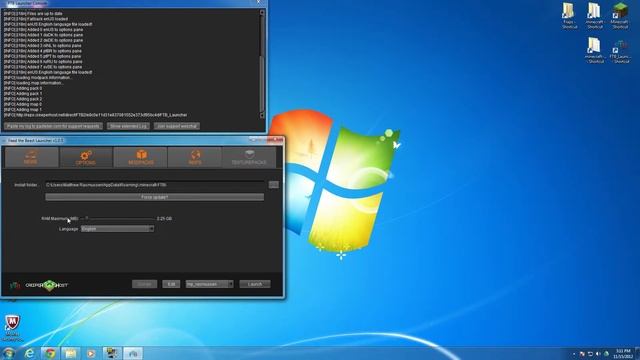The image size is (640, 360).
Task: Select log line 'Fallback enUS loaded'
Action: tap(36, 19)
